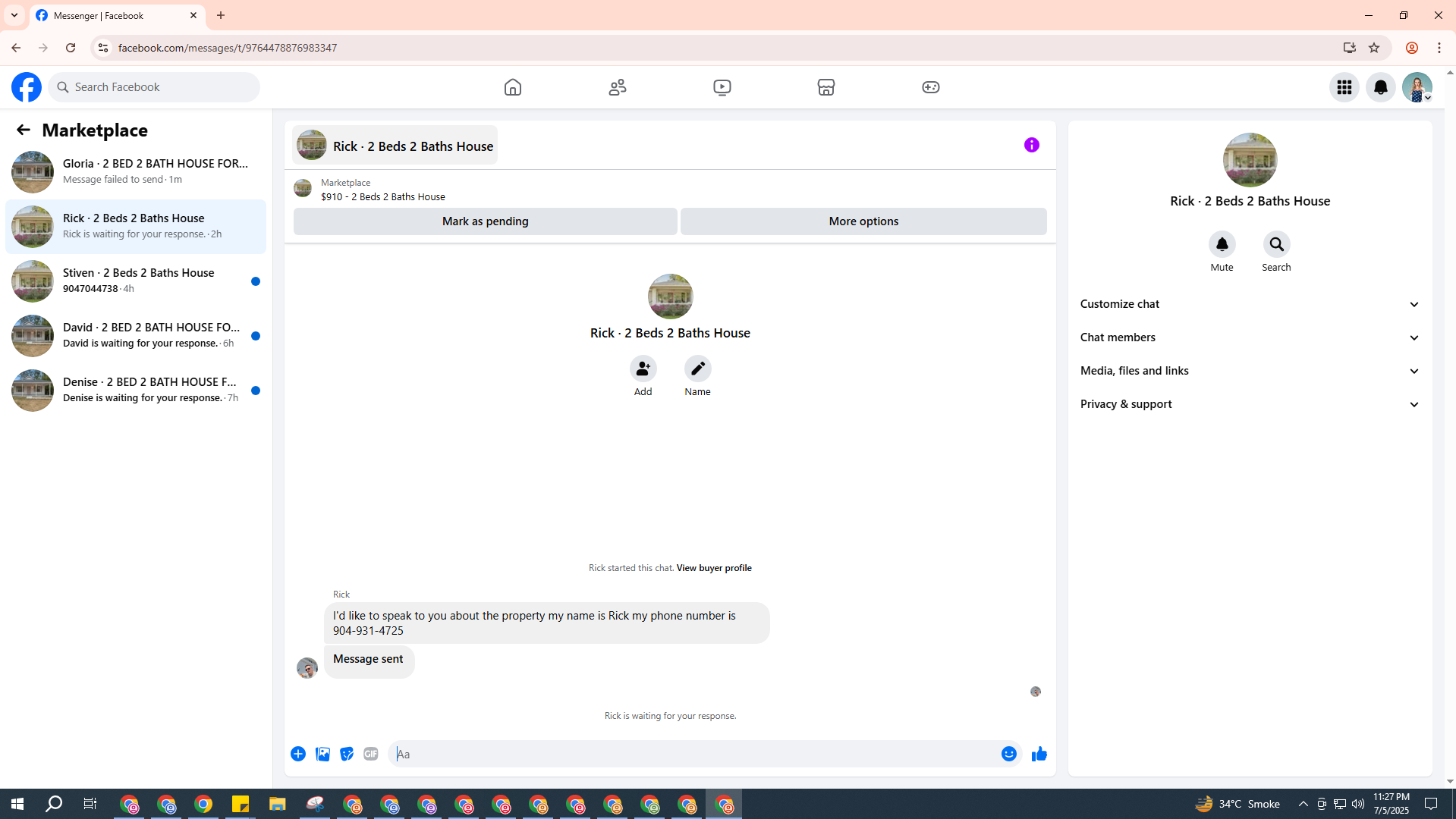1456x819 pixels.
Task: Click Rick's phone number message bubble
Action: pyautogui.click(x=547, y=623)
